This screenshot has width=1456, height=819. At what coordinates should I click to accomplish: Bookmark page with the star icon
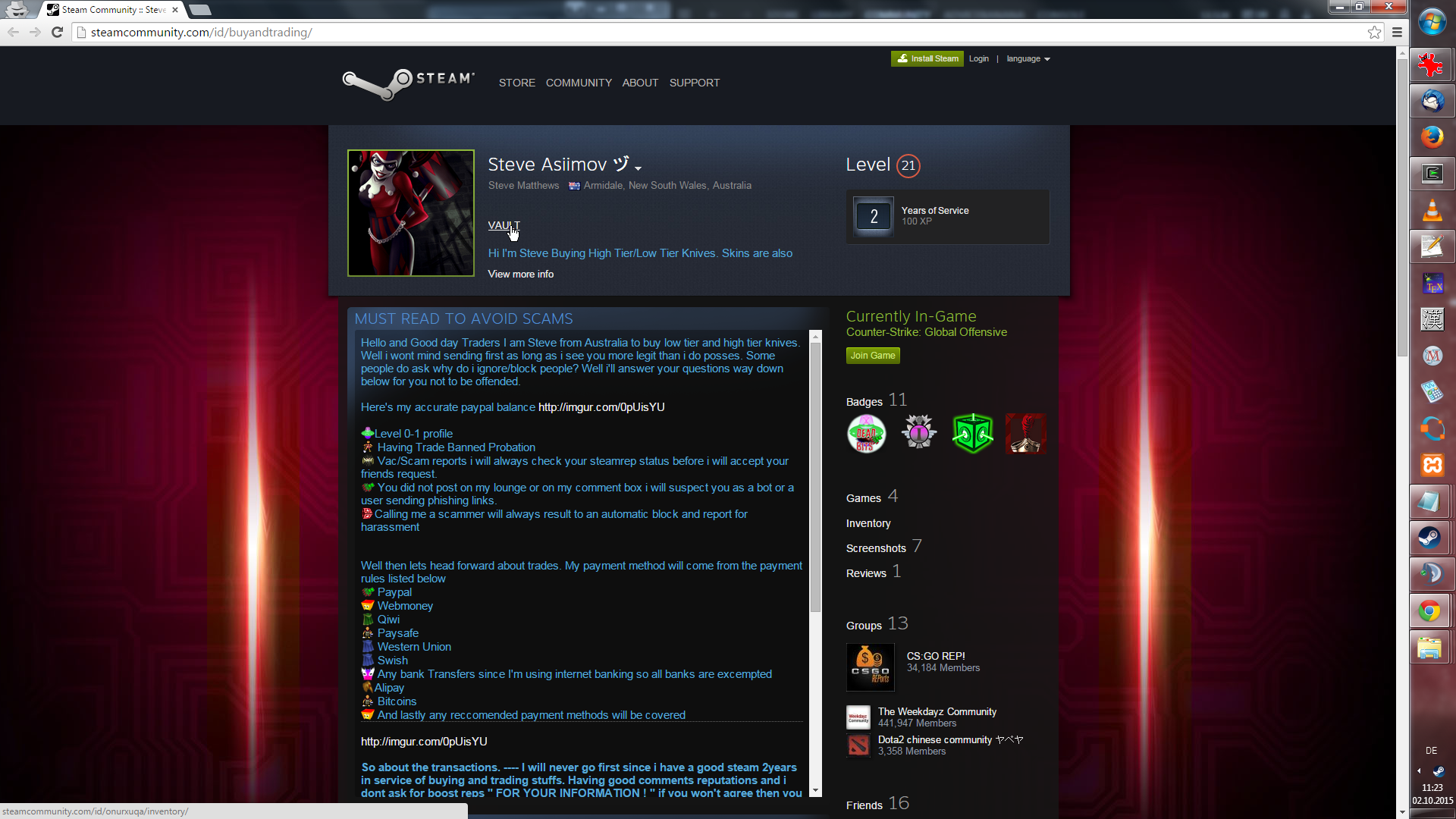pyautogui.click(x=1374, y=32)
